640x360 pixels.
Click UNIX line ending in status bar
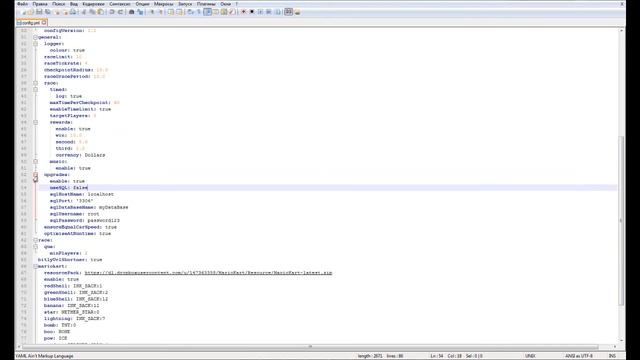[530, 356]
